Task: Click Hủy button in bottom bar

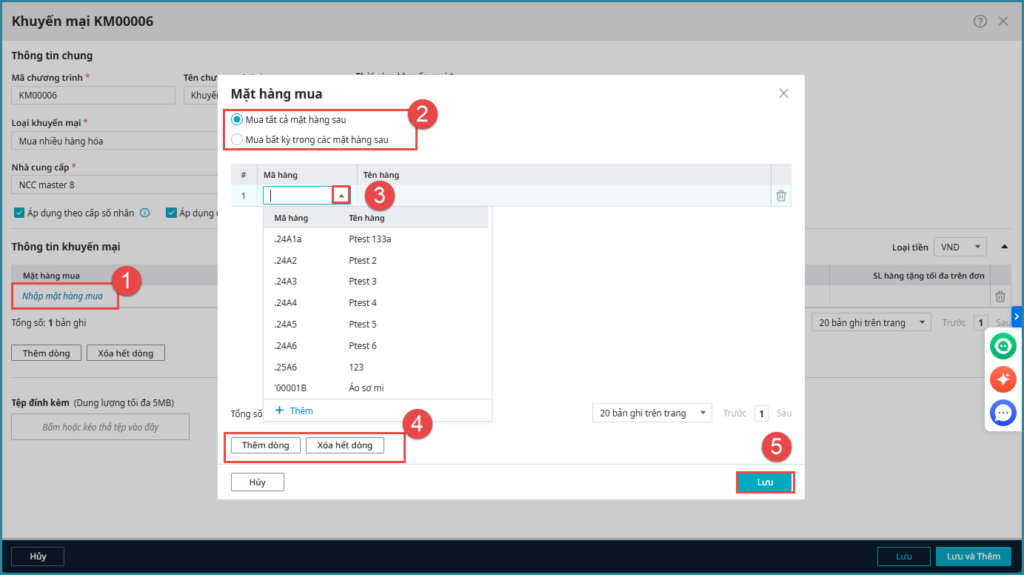Action: tap(38, 556)
